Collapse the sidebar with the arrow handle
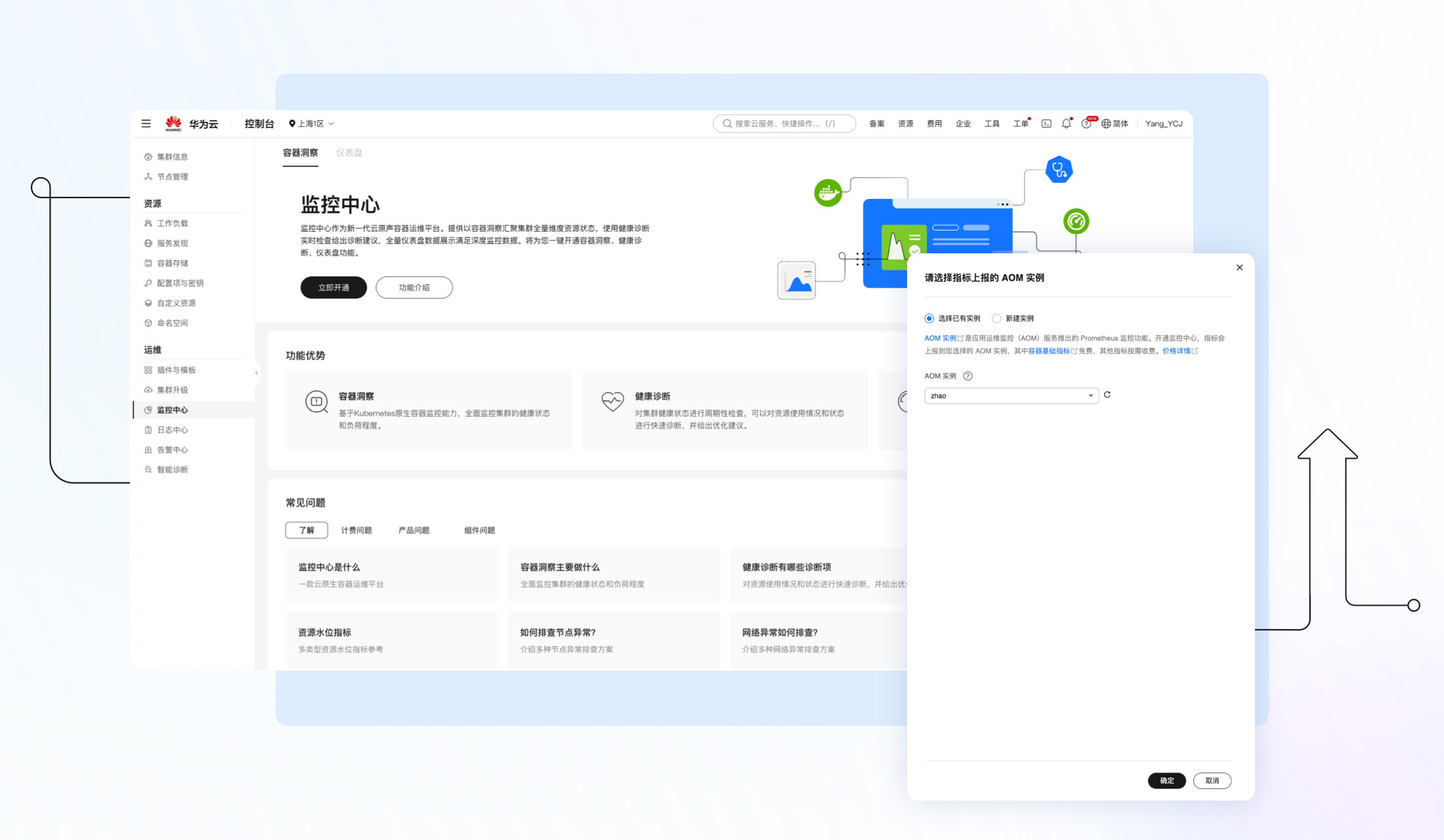1444x840 pixels. [x=257, y=373]
